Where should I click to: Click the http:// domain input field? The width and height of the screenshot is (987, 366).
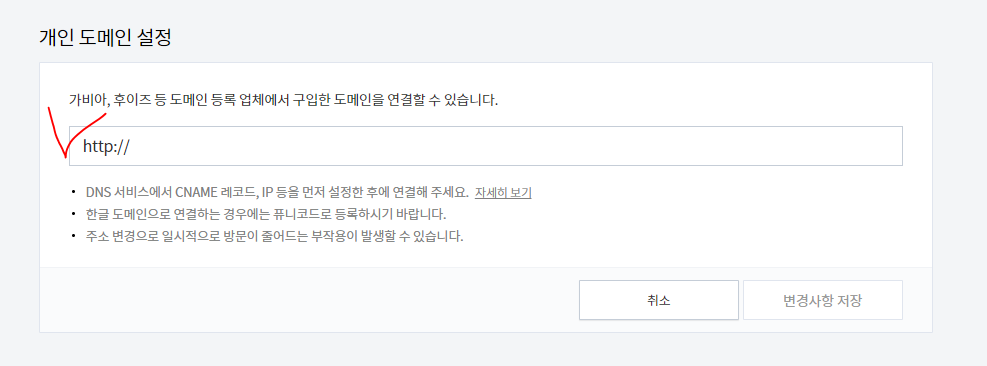point(486,146)
